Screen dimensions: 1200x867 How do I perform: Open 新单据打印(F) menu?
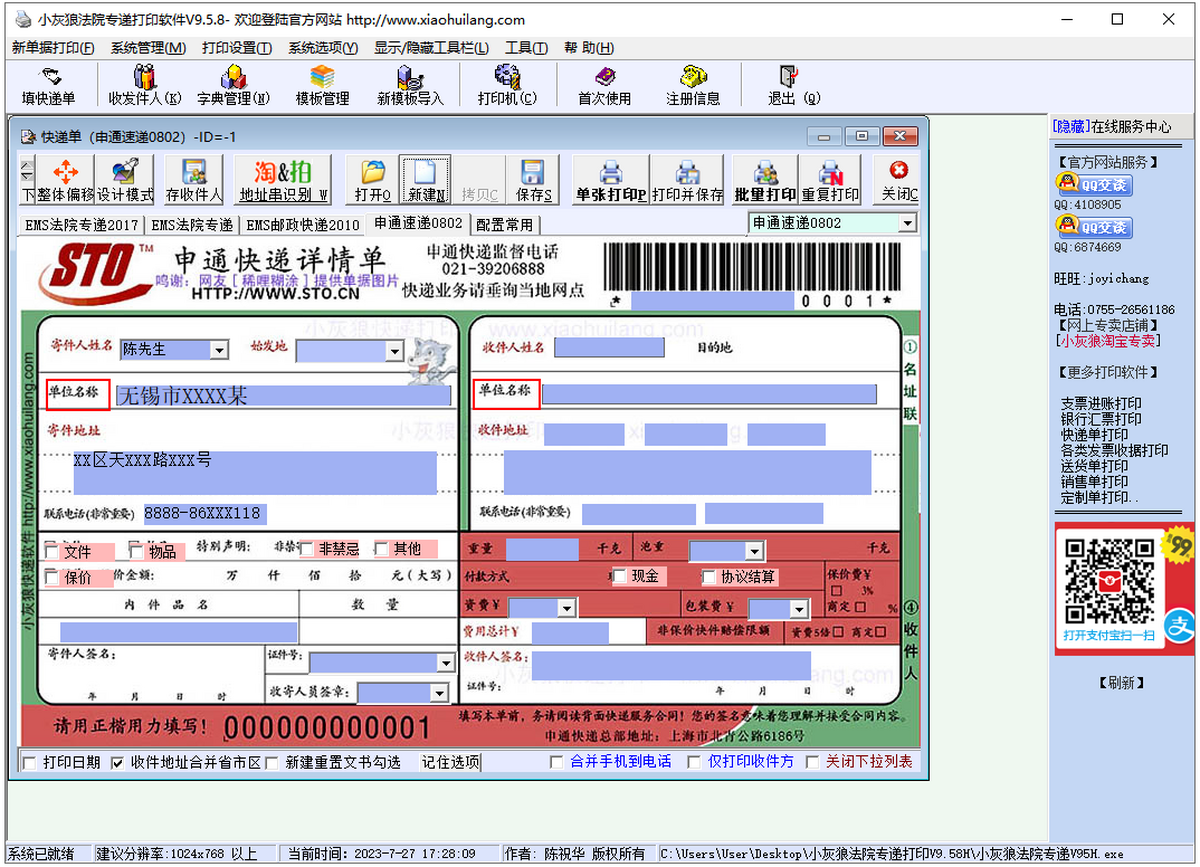pyautogui.click(x=53, y=48)
